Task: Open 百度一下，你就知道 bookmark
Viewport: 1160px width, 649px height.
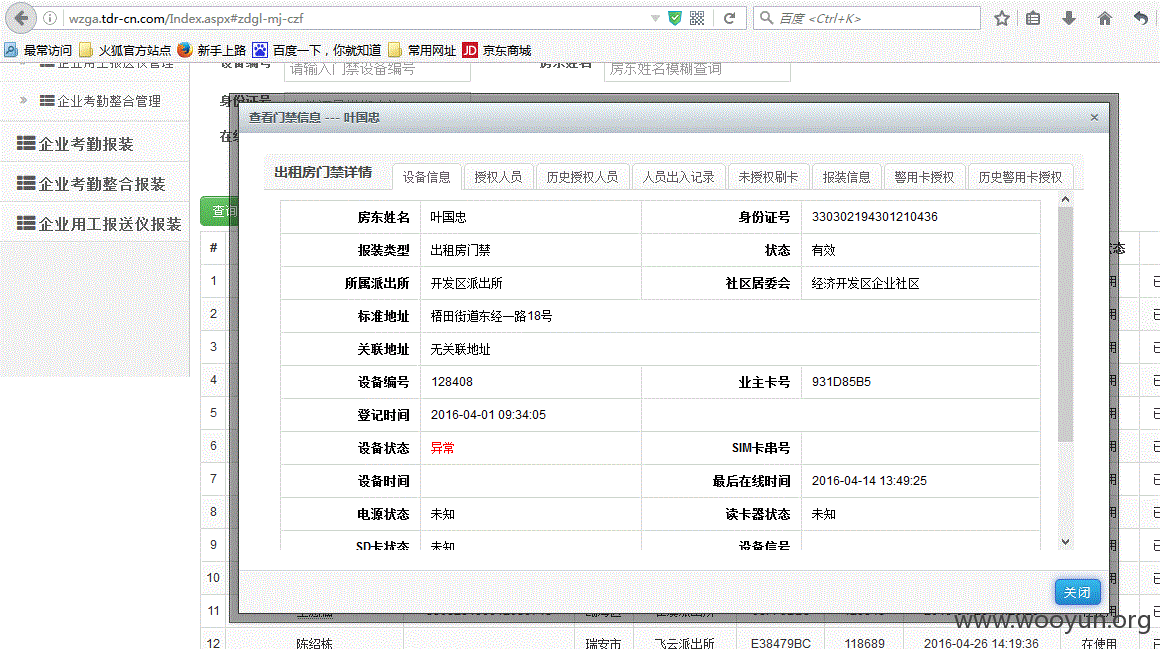Action: pos(317,50)
